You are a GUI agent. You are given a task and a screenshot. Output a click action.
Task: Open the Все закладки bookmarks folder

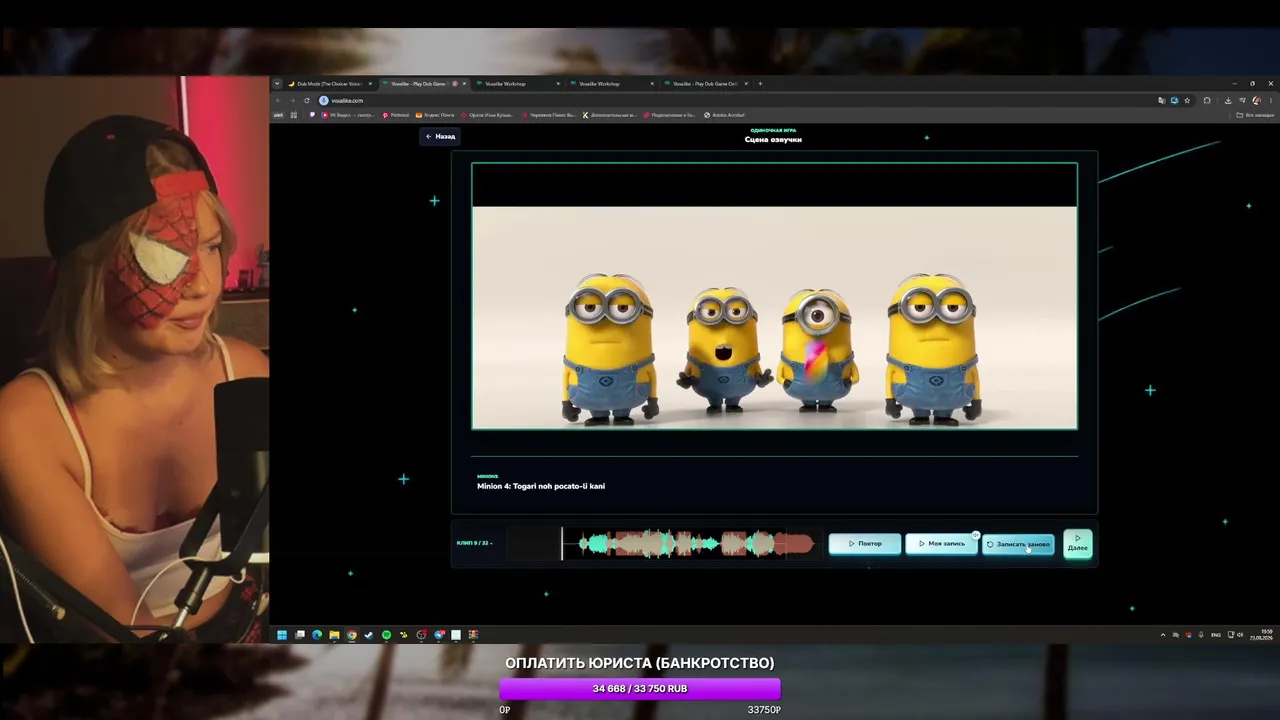tap(1255, 115)
